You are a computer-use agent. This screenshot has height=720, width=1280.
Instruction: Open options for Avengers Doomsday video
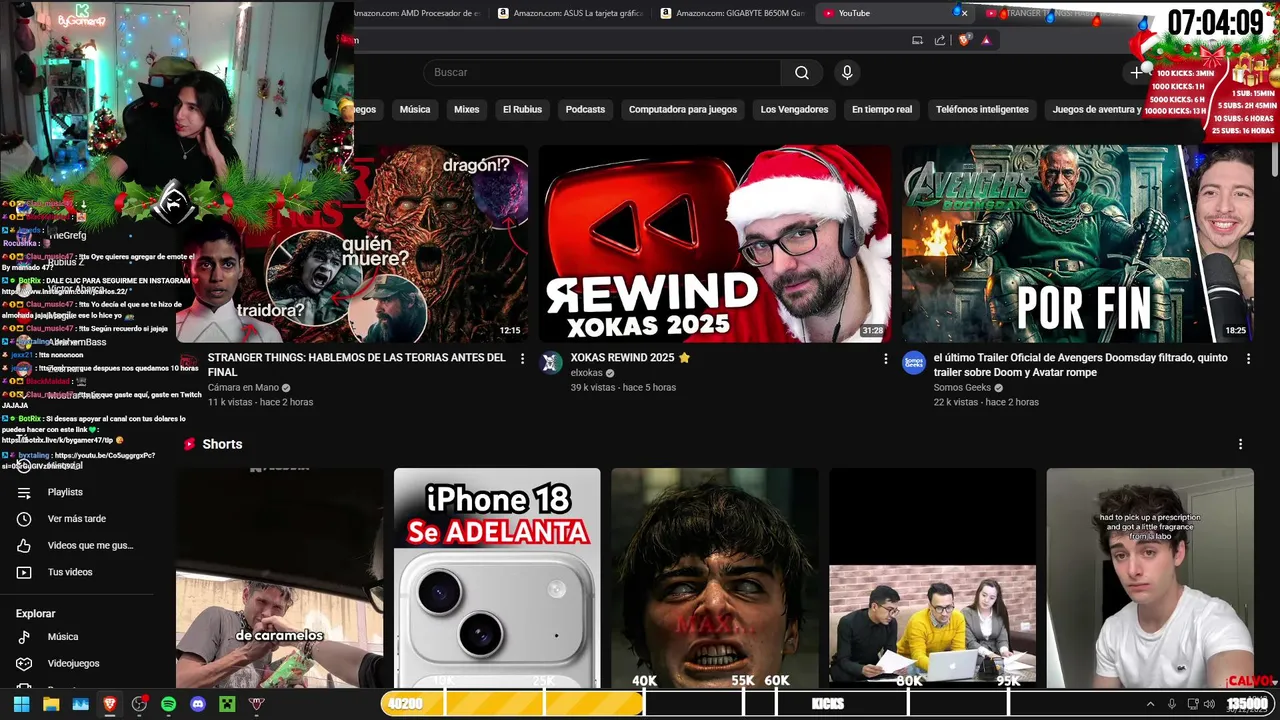(x=1248, y=358)
